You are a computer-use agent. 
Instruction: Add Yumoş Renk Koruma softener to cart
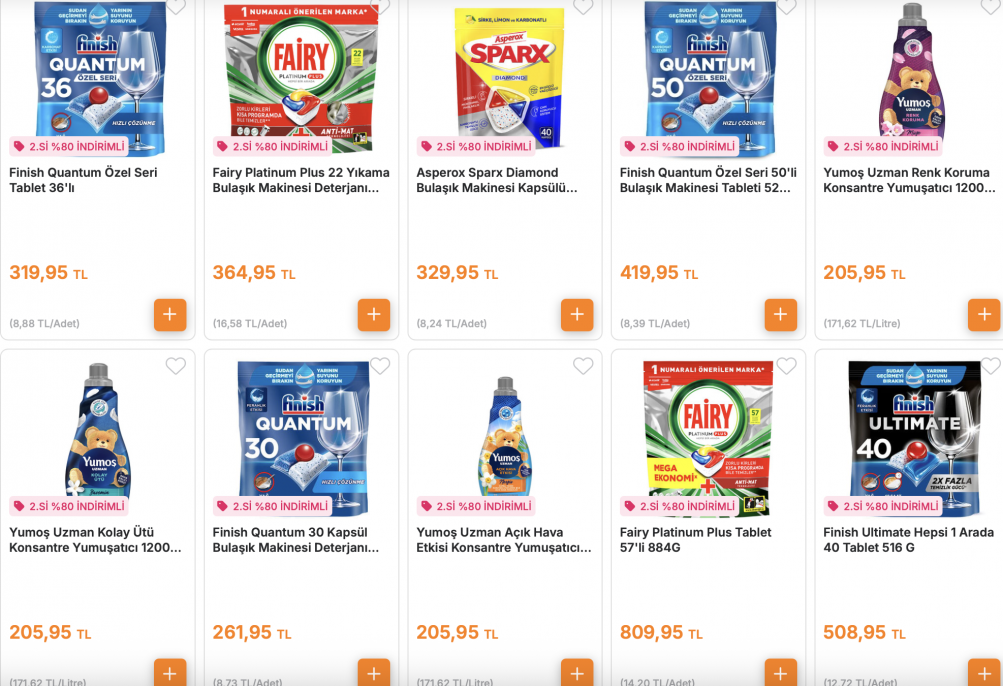pyautogui.click(x=984, y=315)
